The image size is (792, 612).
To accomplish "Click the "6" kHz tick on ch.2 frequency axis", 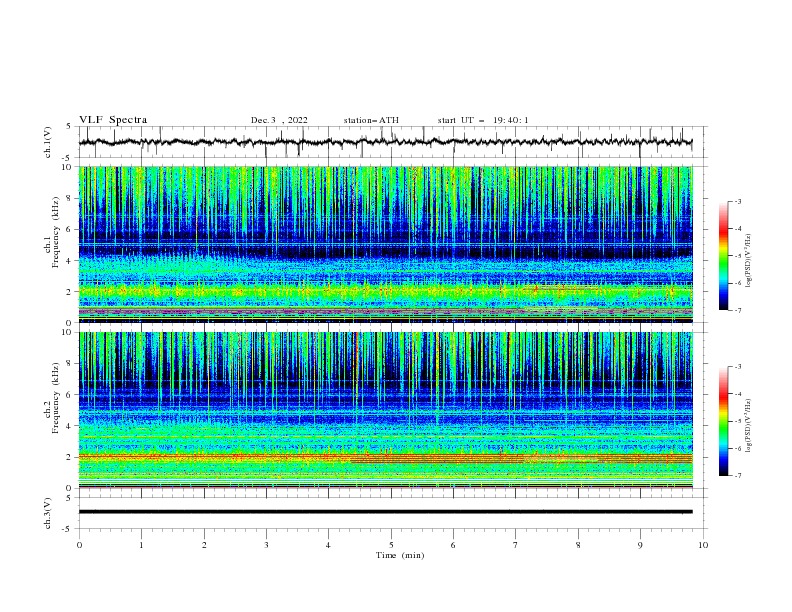I will (70, 395).
